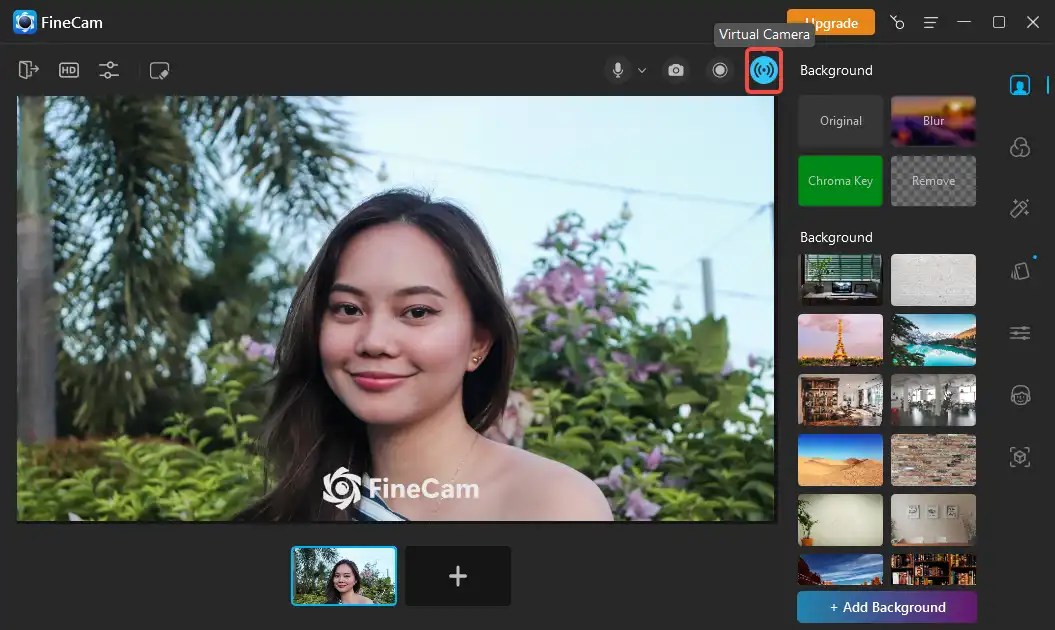Viewport: 1055px width, 630px height.
Task: Select the avatar face panel icon
Action: tap(1019, 394)
